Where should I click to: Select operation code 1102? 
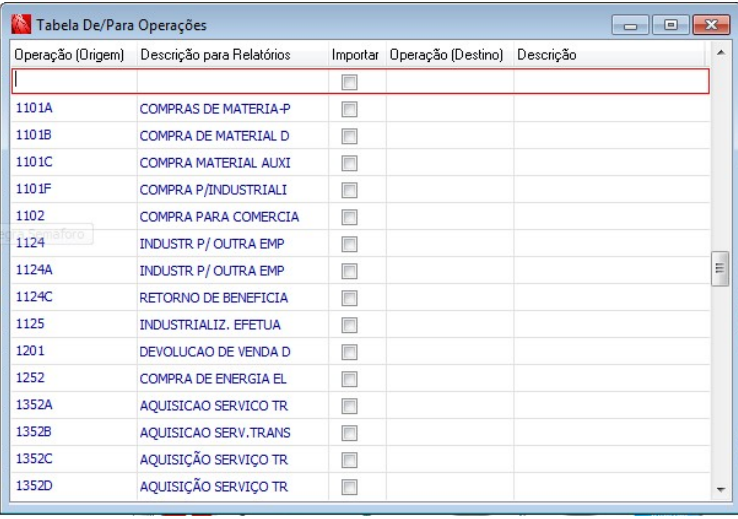click(x=30, y=216)
